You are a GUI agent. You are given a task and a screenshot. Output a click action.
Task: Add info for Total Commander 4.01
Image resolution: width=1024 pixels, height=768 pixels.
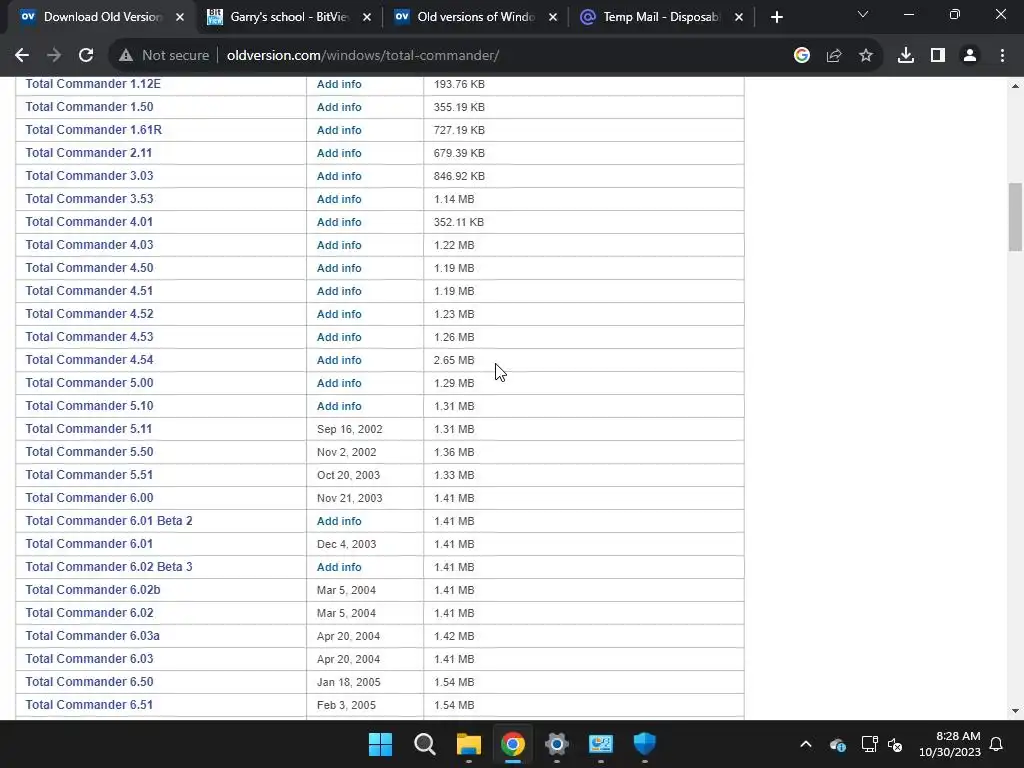[x=339, y=222]
